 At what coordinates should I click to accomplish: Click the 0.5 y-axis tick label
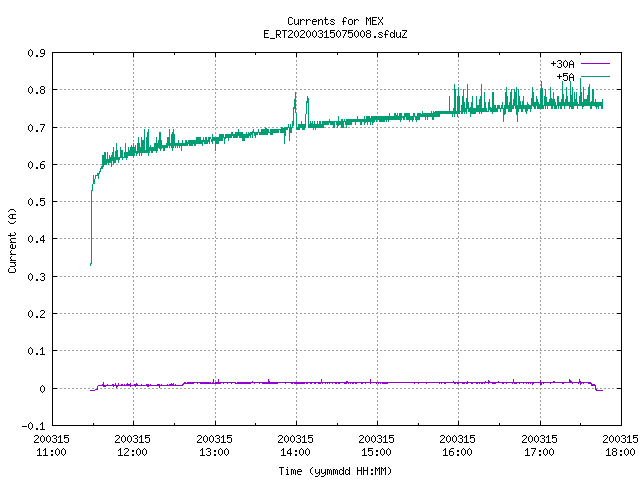(x=36, y=202)
